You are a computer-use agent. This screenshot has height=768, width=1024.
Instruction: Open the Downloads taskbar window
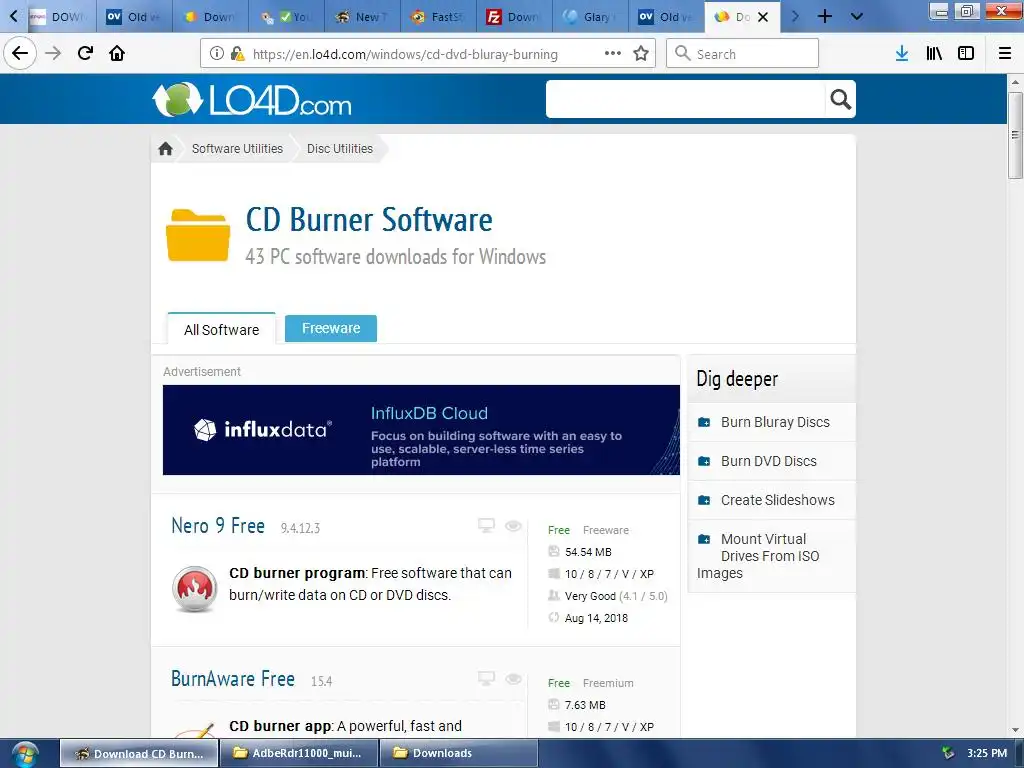point(458,753)
